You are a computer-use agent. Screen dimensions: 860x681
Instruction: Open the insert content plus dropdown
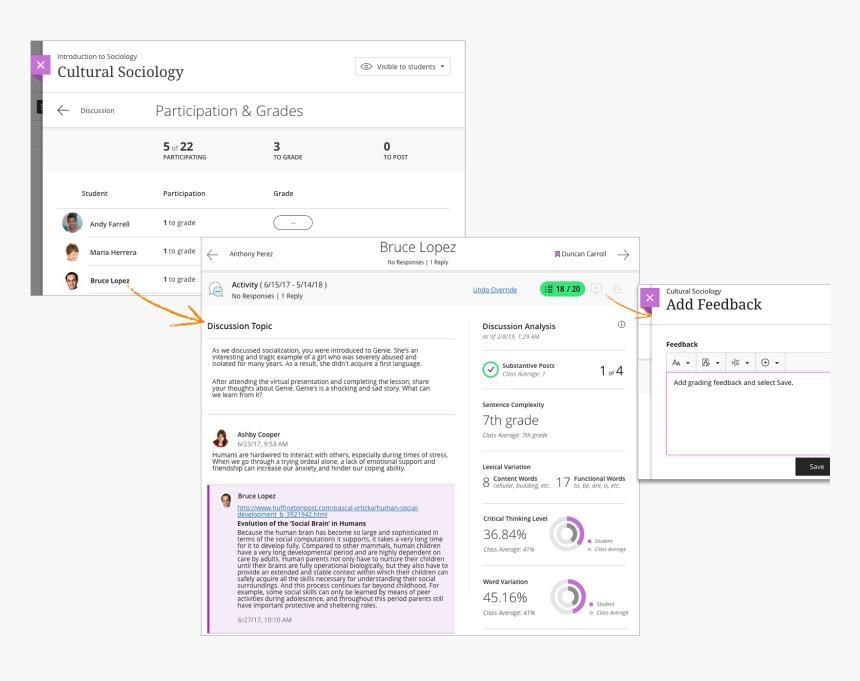point(770,362)
